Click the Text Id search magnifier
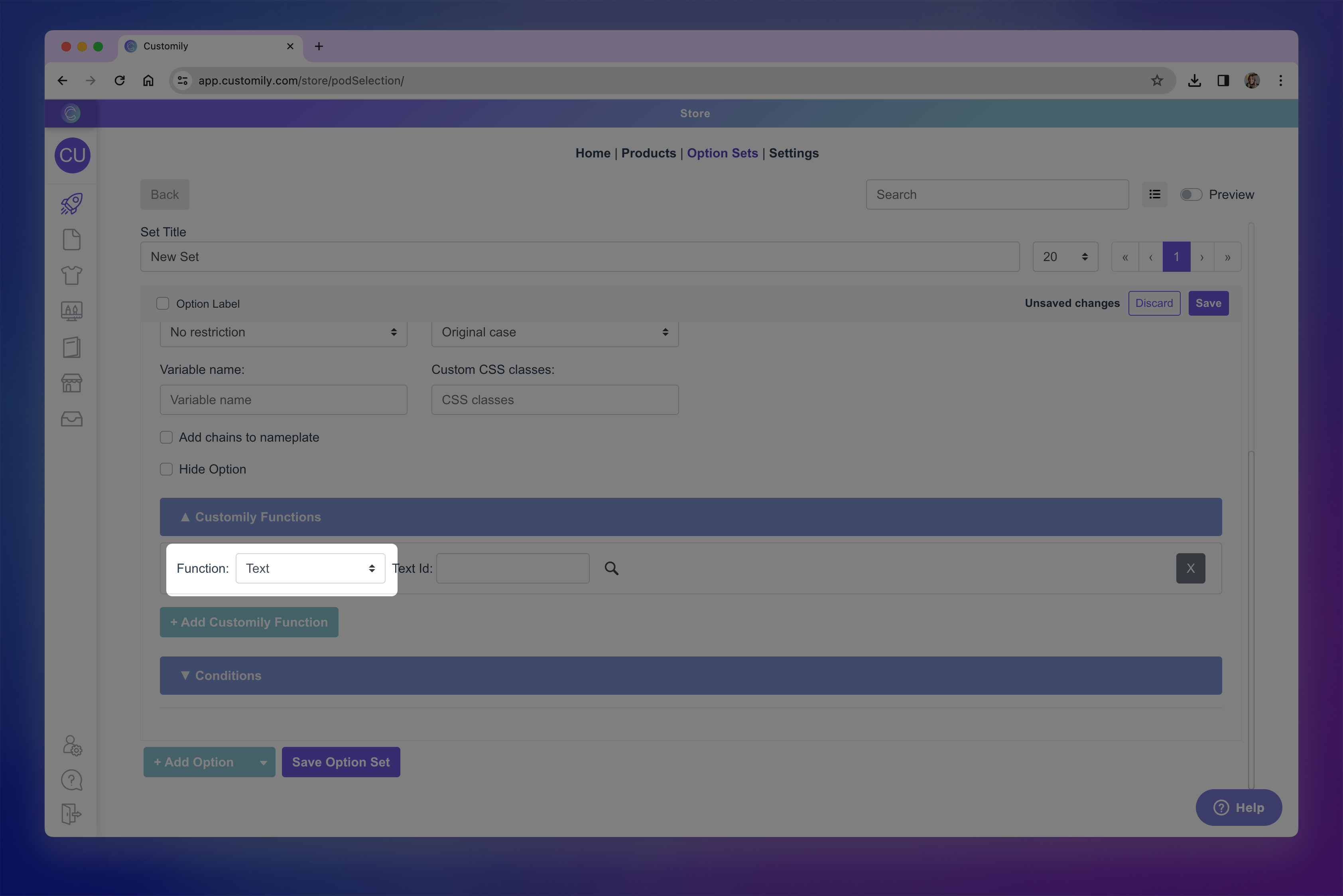1343x896 pixels. click(611, 568)
